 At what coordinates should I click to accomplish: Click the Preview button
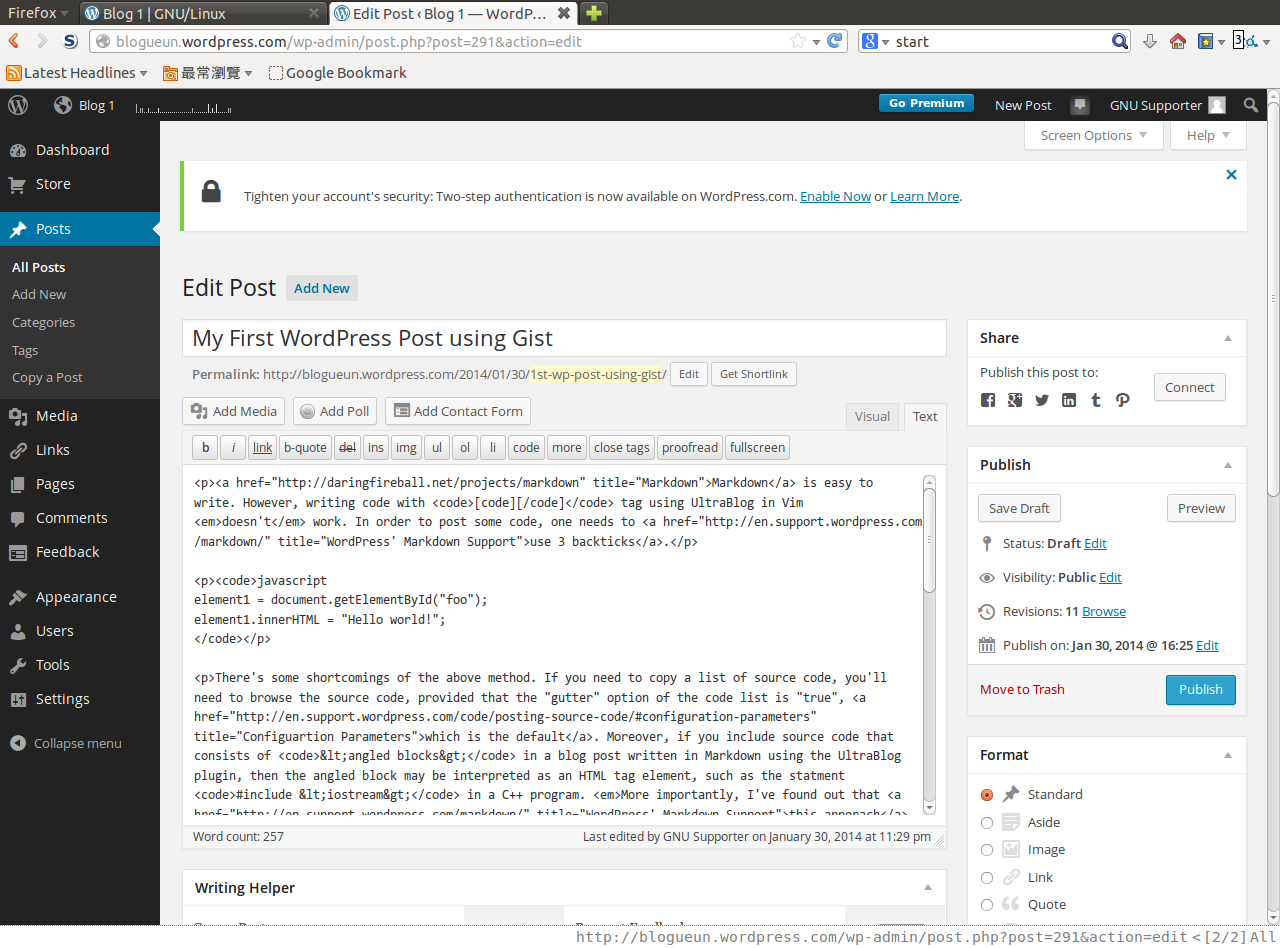1201,508
